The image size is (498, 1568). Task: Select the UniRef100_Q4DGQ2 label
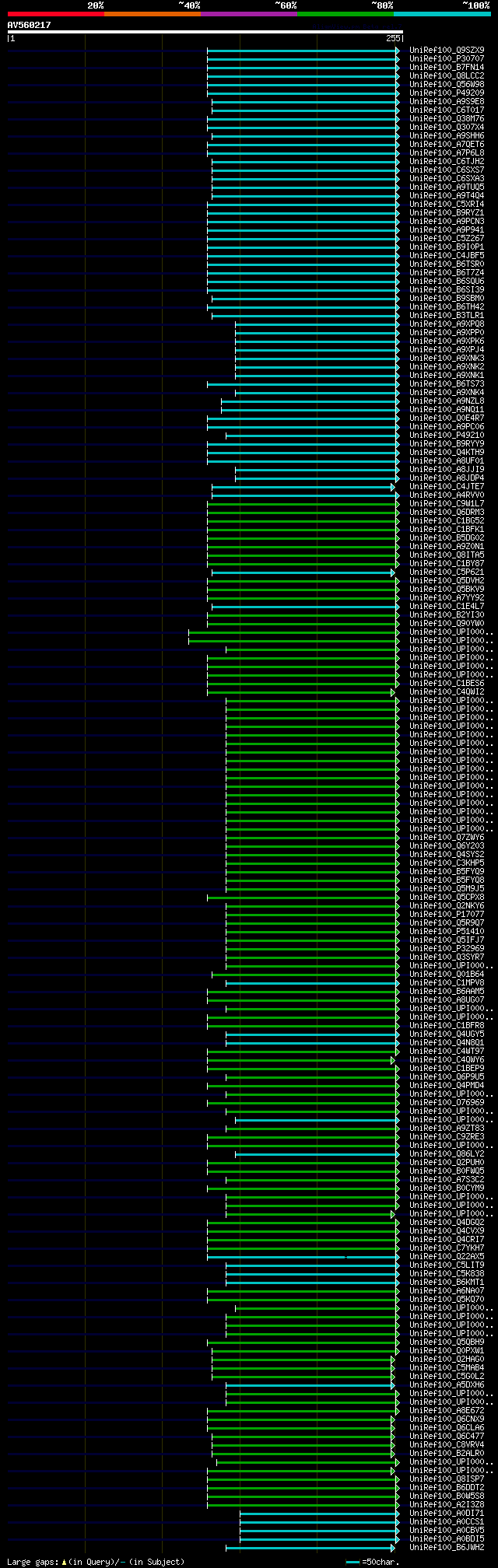447,1222
